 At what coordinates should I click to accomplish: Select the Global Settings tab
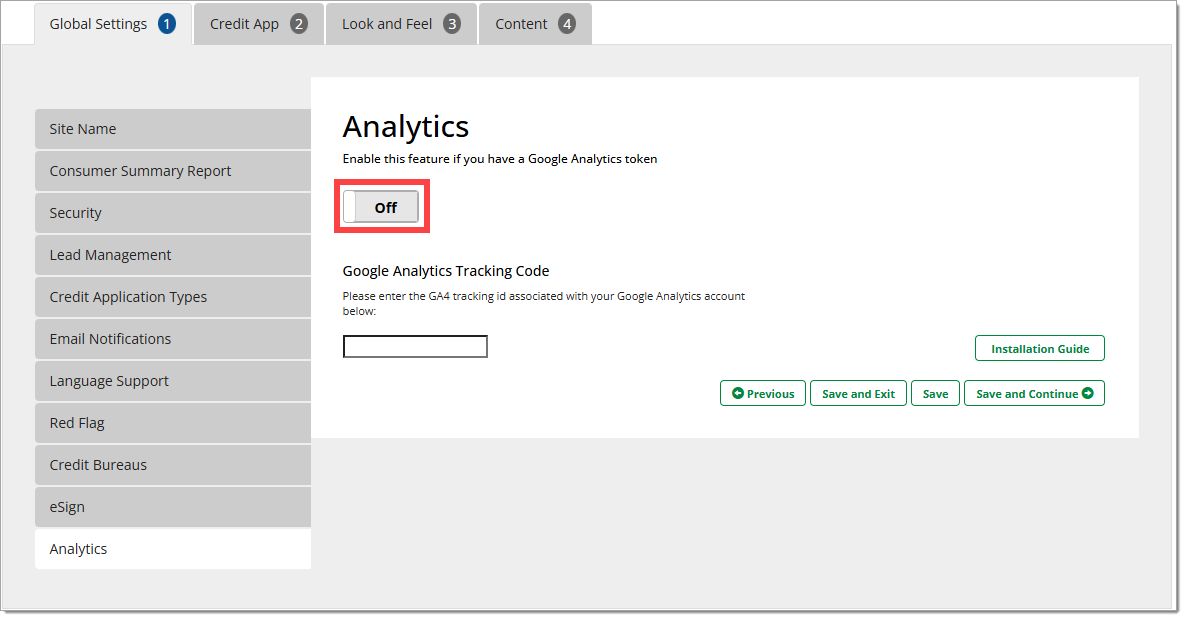112,24
